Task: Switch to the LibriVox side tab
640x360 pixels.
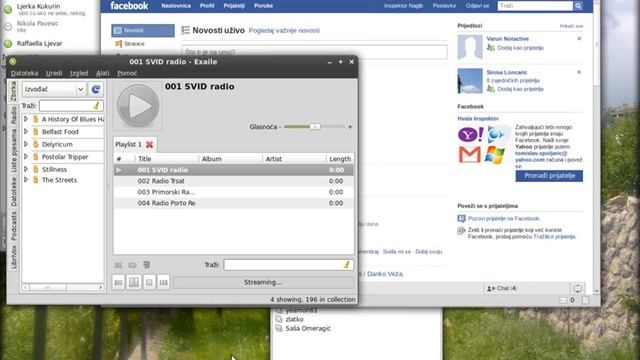Action: (x=13, y=257)
